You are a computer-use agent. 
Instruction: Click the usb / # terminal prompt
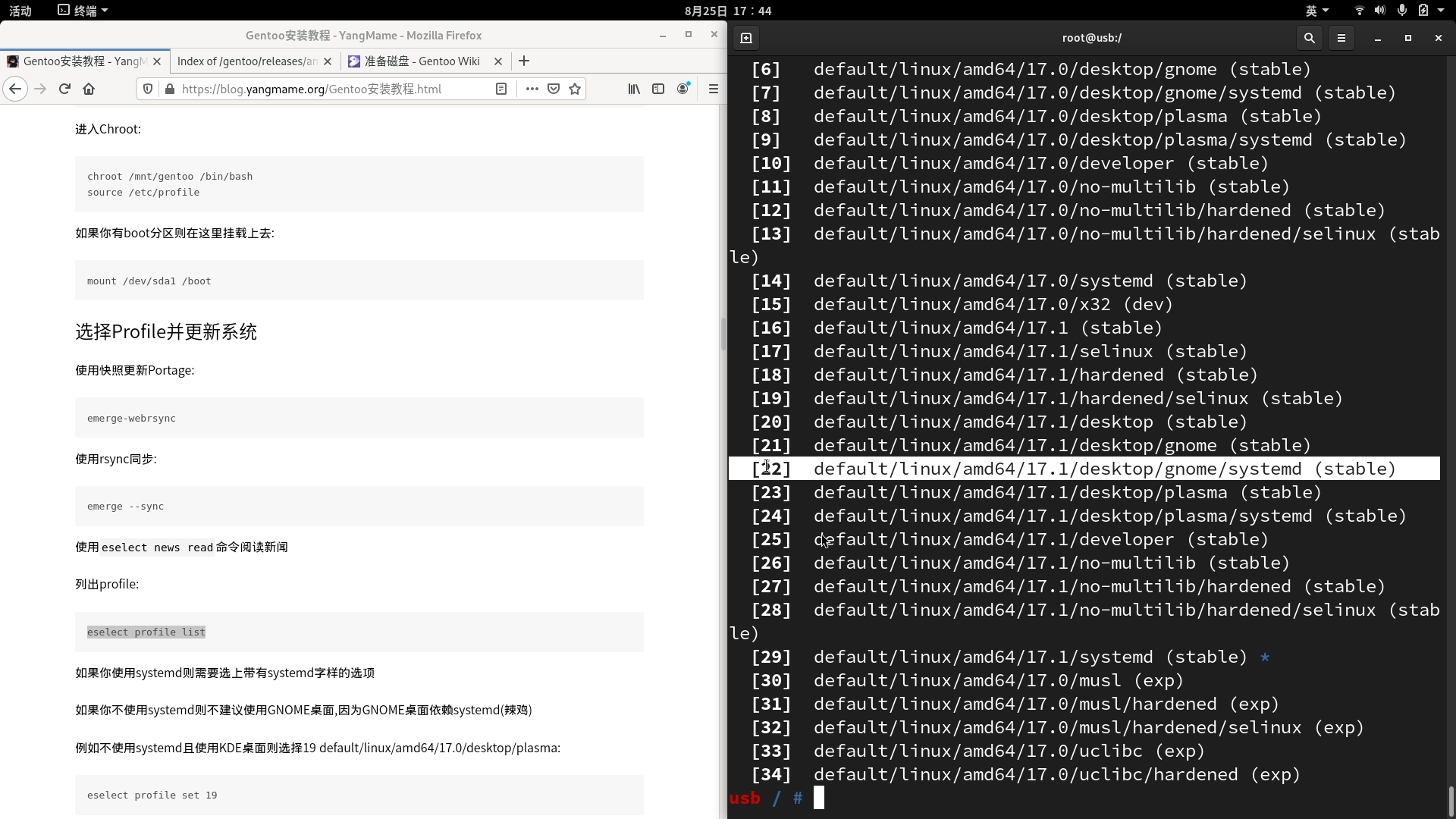766,798
